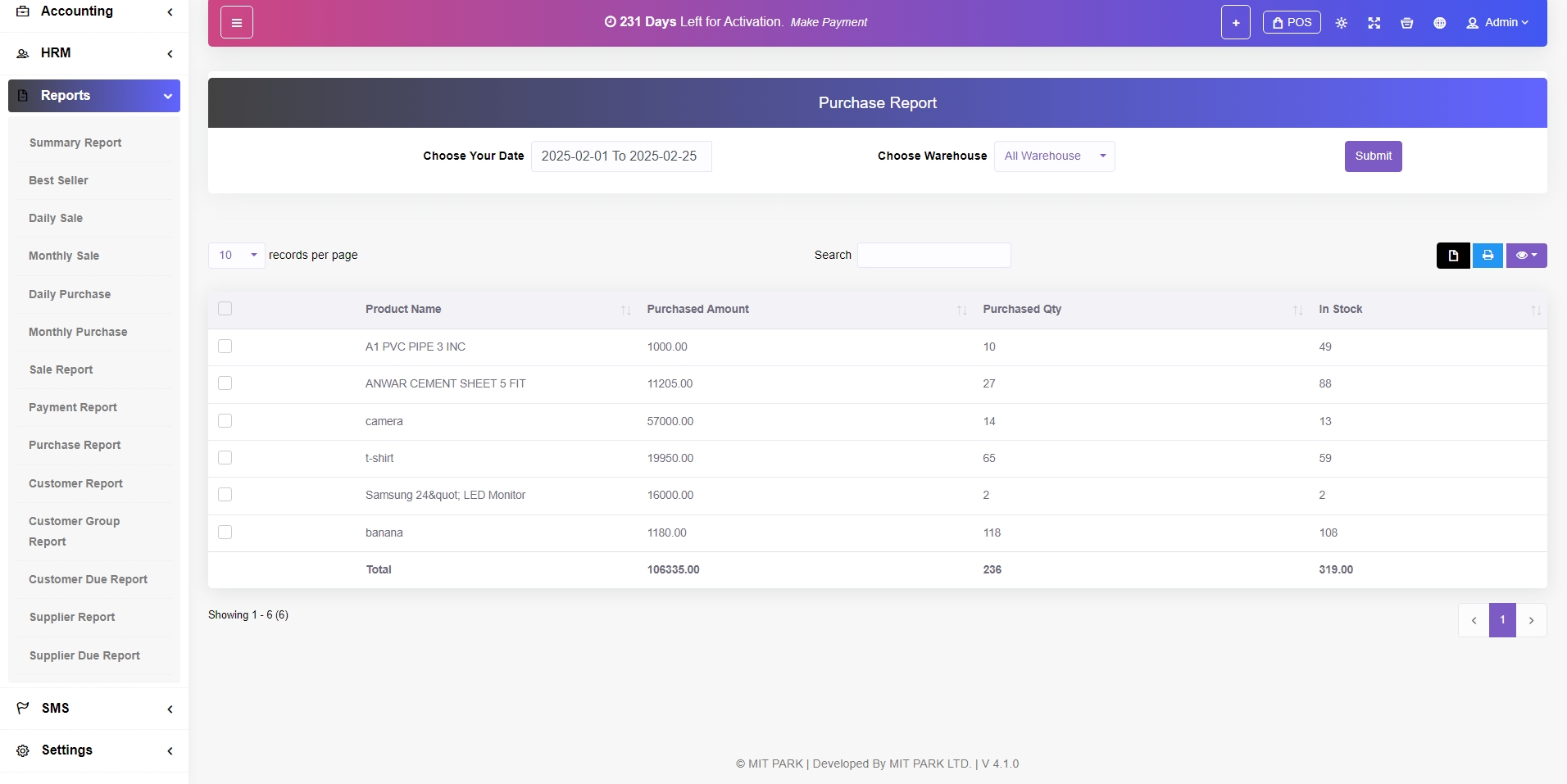Click the globe language icon
The height and width of the screenshot is (784, 1567).
coord(1439,23)
